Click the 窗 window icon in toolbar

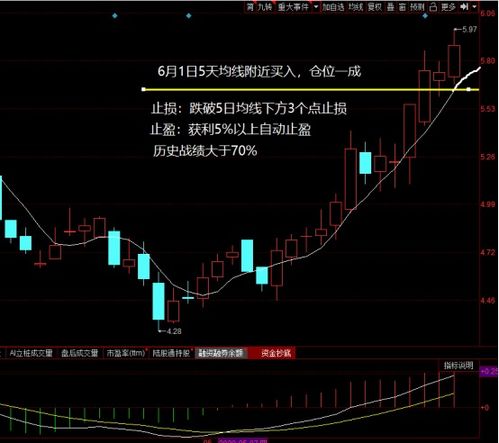pos(402,7)
